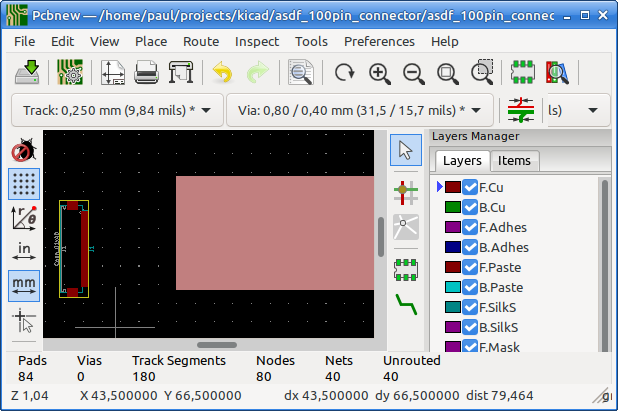Zoom in on the board

pyautogui.click(x=380, y=74)
